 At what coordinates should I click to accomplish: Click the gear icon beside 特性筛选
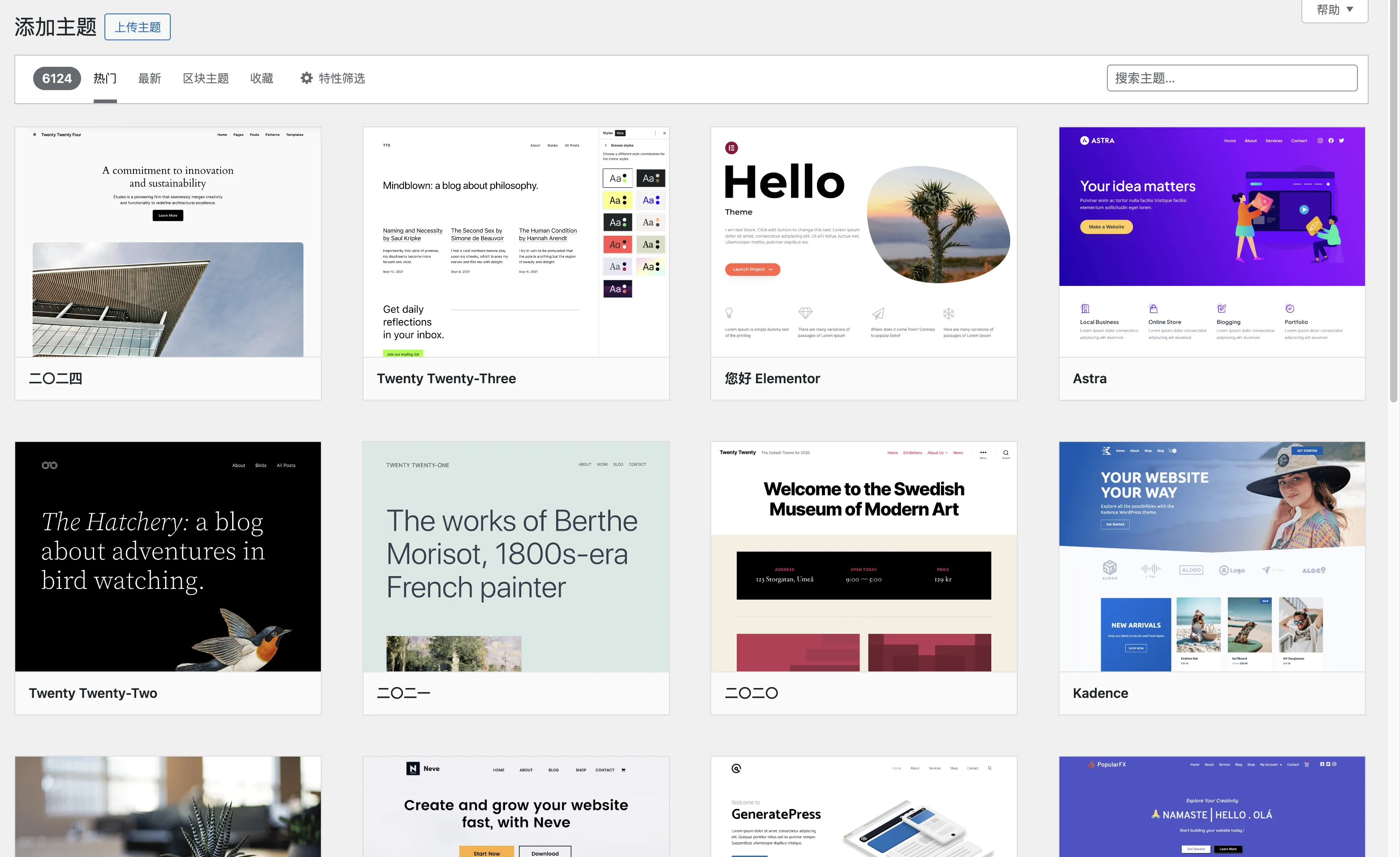(x=306, y=78)
